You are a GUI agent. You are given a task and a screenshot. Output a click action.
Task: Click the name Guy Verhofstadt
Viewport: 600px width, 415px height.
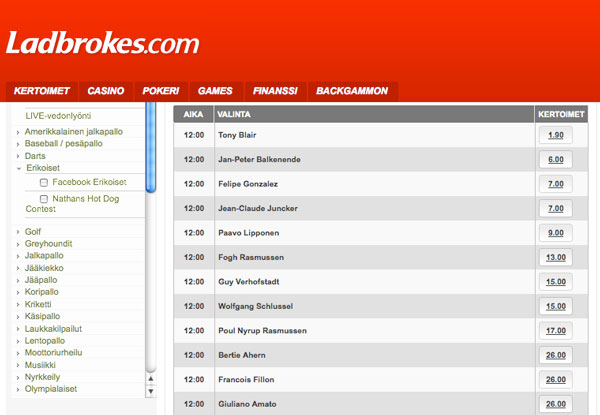(x=248, y=282)
